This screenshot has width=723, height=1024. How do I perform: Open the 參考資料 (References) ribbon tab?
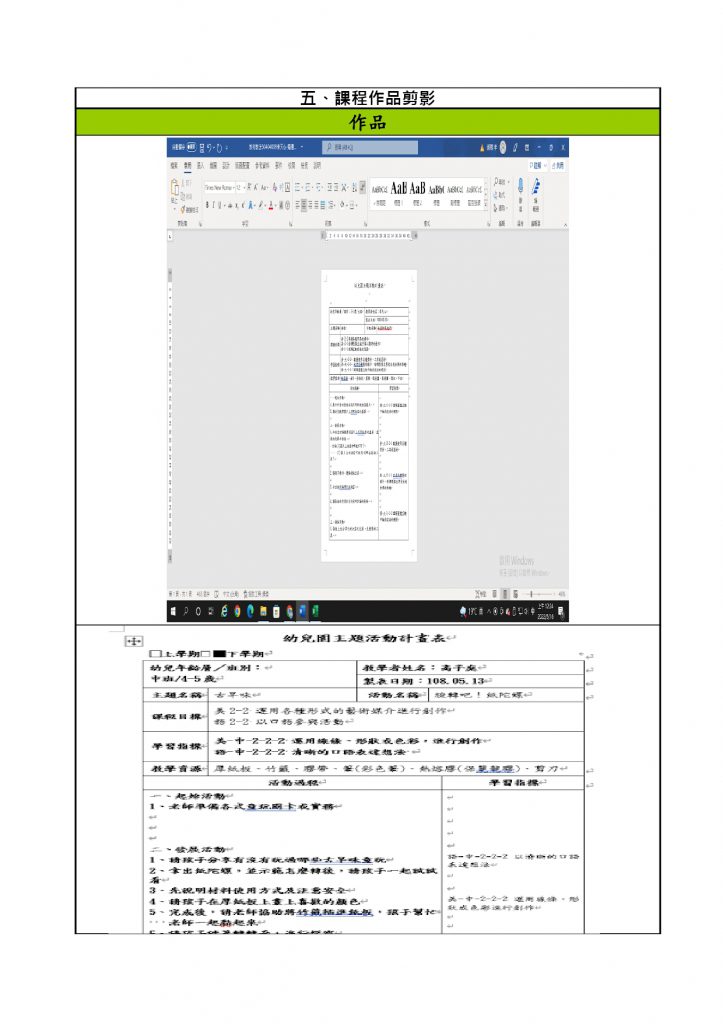coord(262,165)
